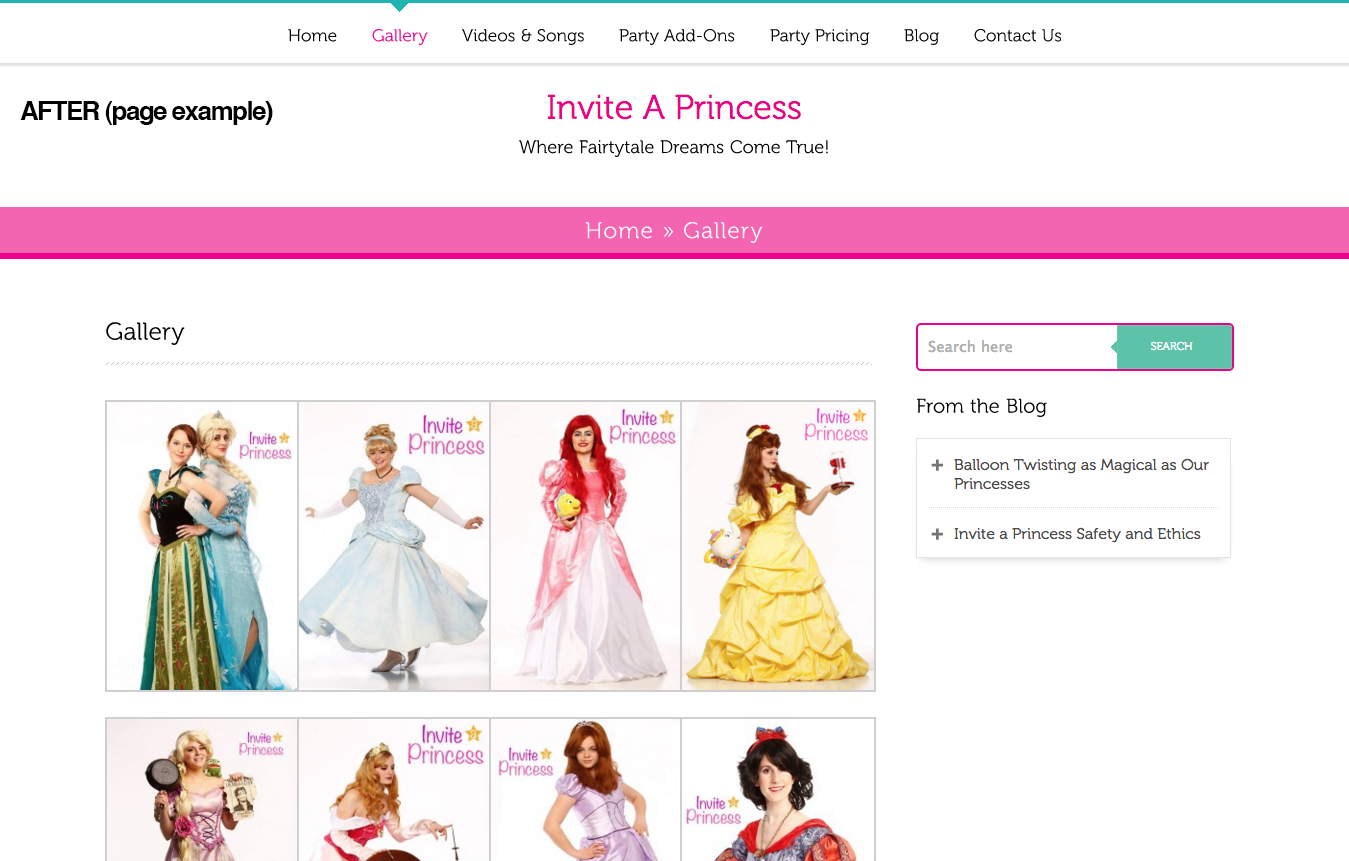The height and width of the screenshot is (861, 1349).
Task: Open Party Add-Ons page
Action: pyautogui.click(x=676, y=36)
